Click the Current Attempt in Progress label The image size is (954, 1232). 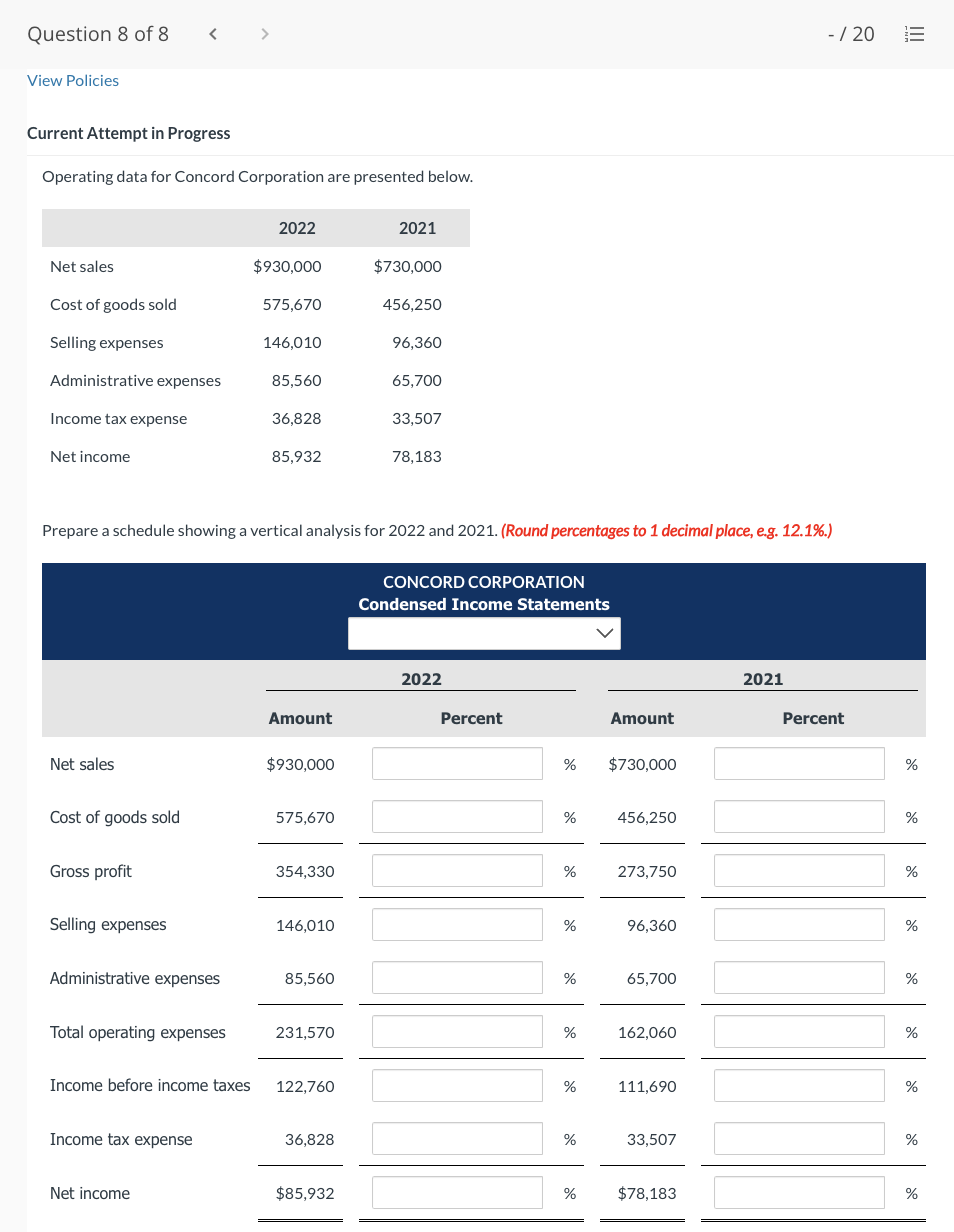pyautogui.click(x=129, y=133)
